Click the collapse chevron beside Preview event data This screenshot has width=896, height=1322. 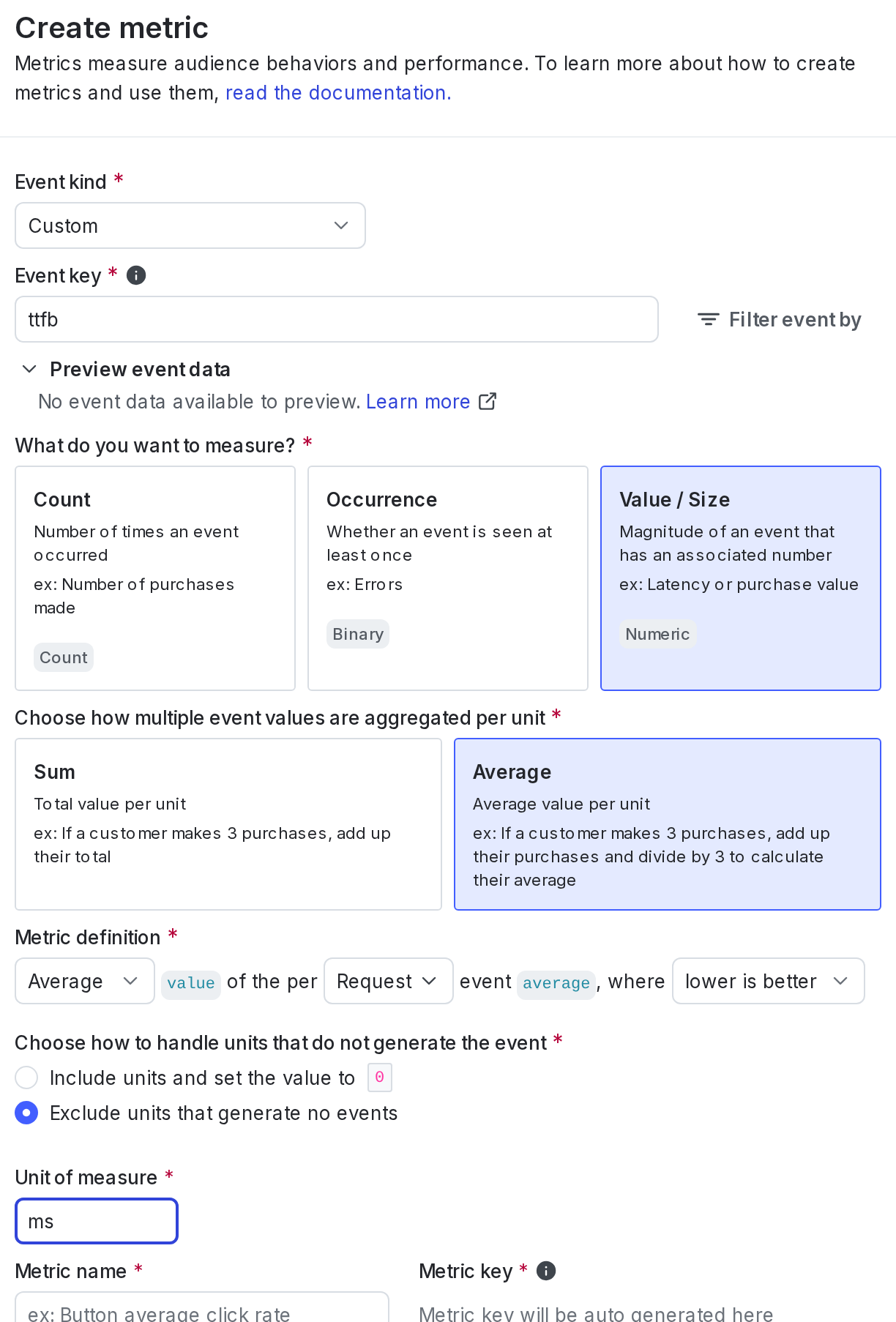(x=29, y=369)
